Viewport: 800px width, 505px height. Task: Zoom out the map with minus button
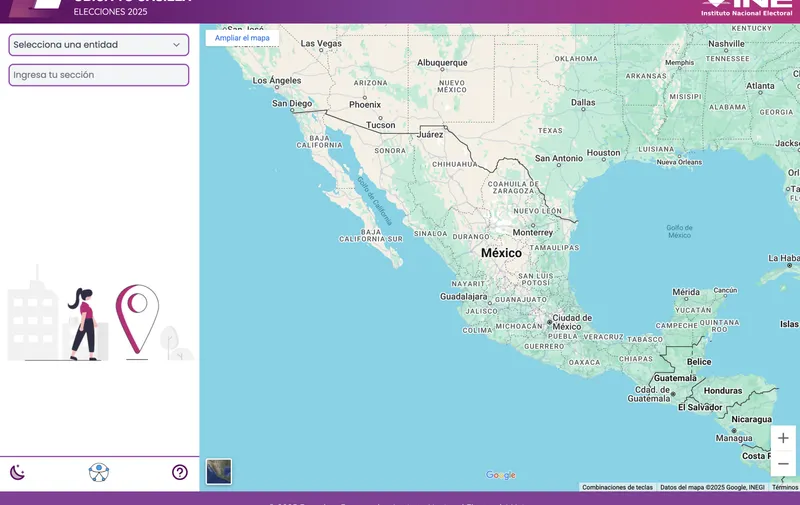click(x=783, y=464)
